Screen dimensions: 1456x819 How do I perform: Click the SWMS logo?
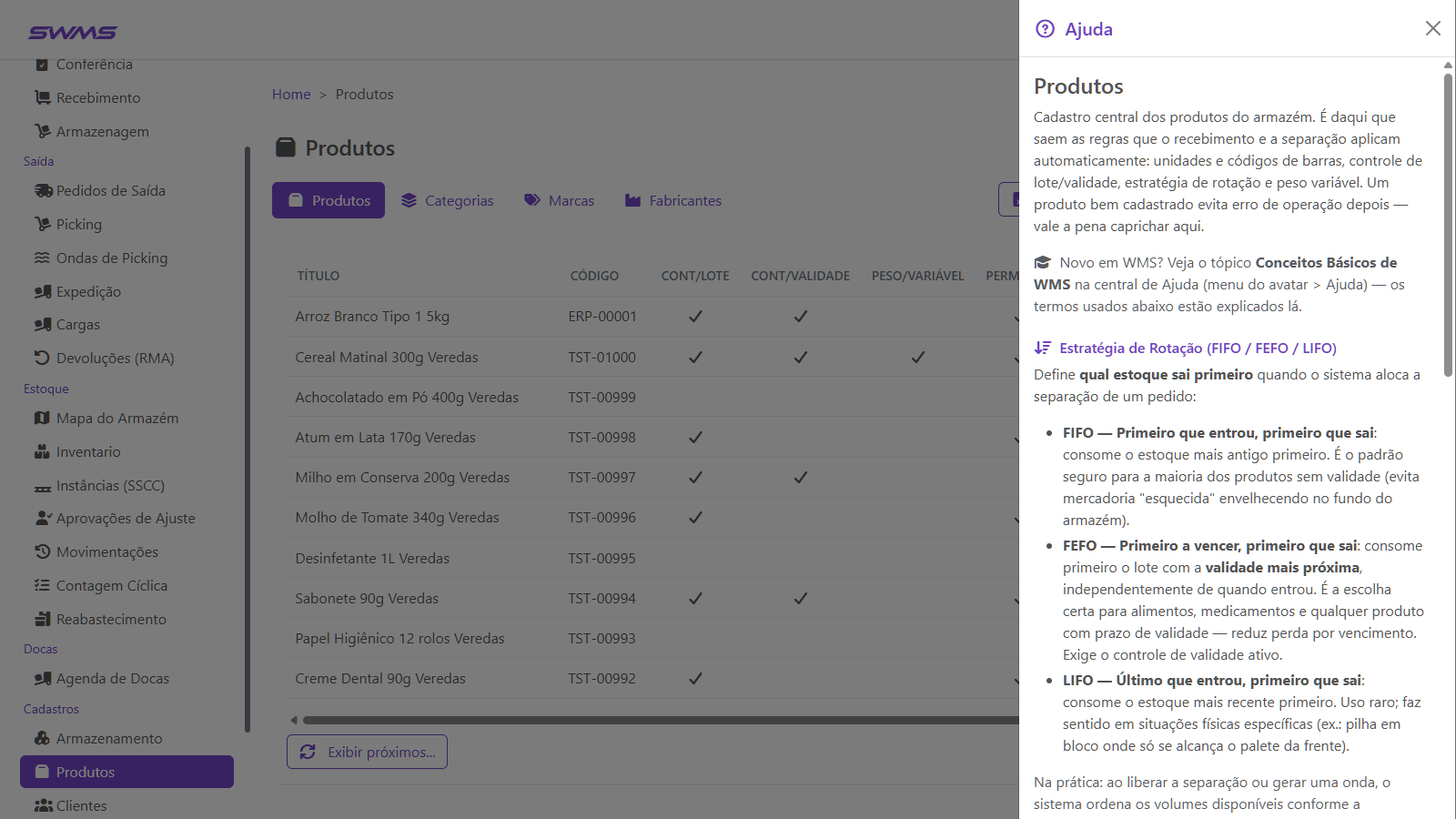pyautogui.click(x=73, y=33)
